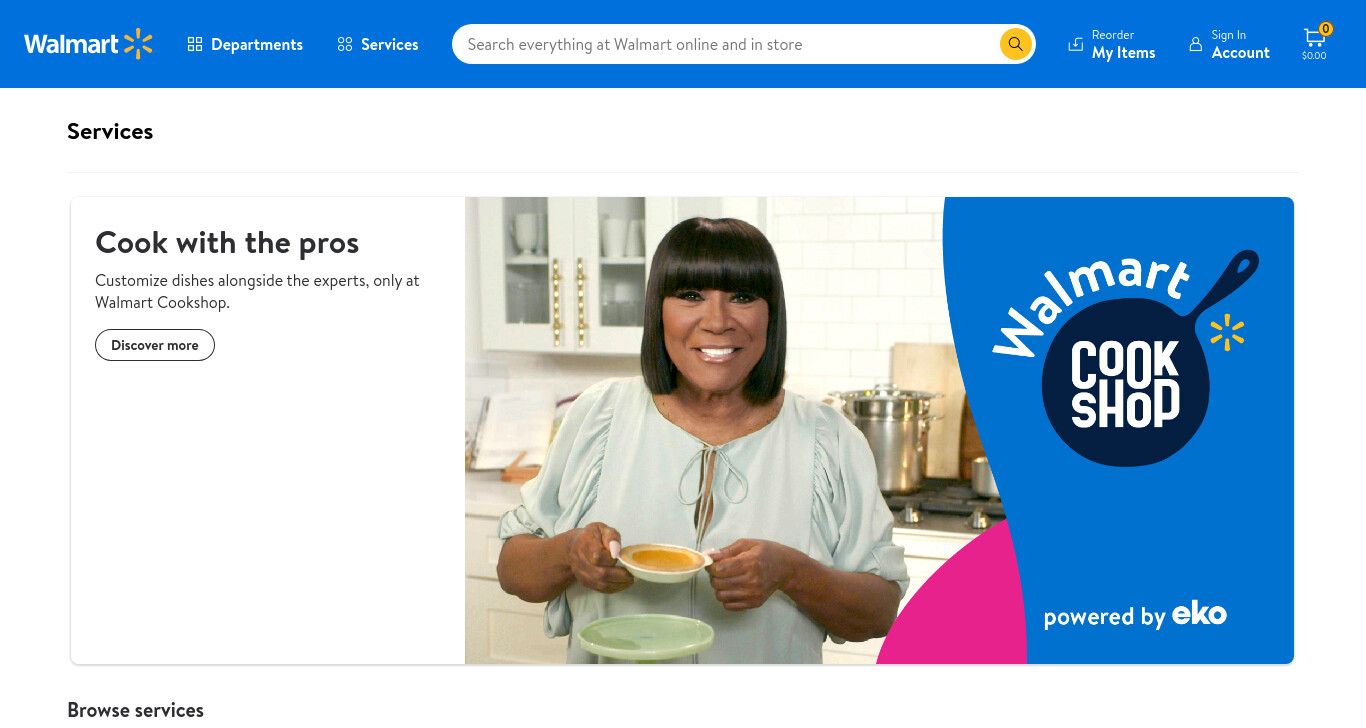Viewport: 1366px width, 728px height.
Task: Click the Walmart wordmark home link
Action: [x=71, y=44]
